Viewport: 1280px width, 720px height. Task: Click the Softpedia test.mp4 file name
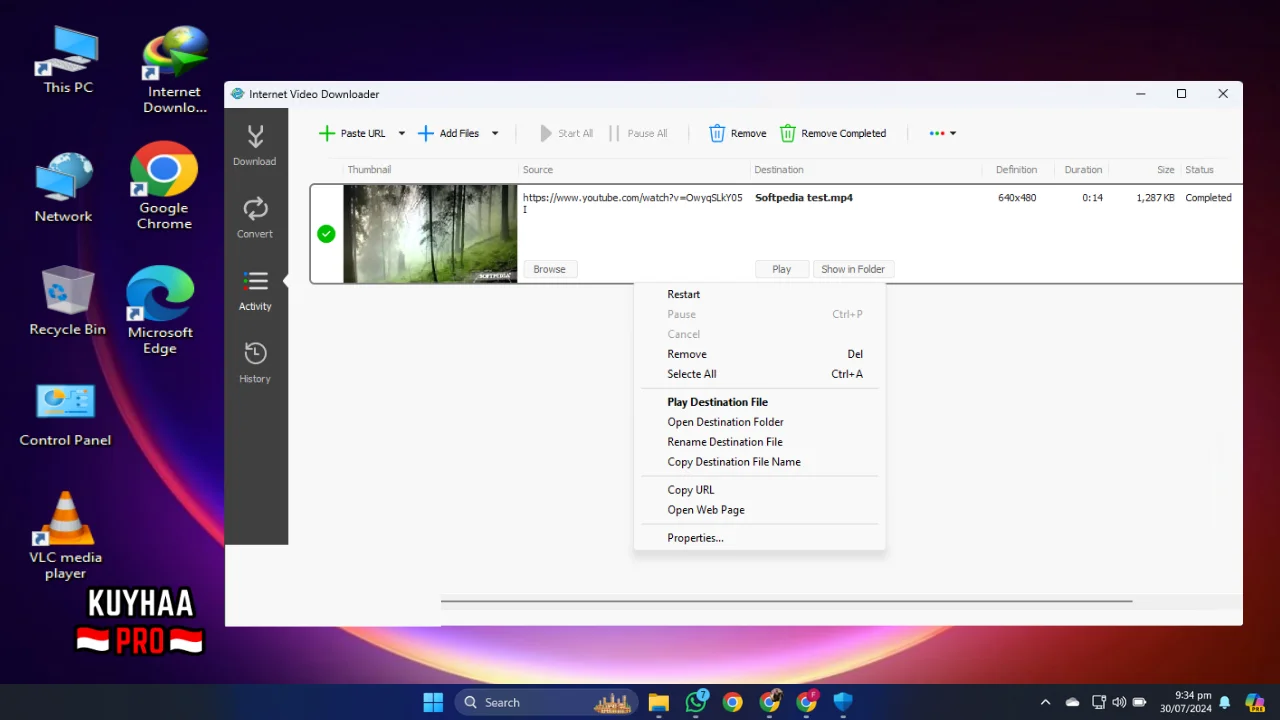tap(804, 198)
